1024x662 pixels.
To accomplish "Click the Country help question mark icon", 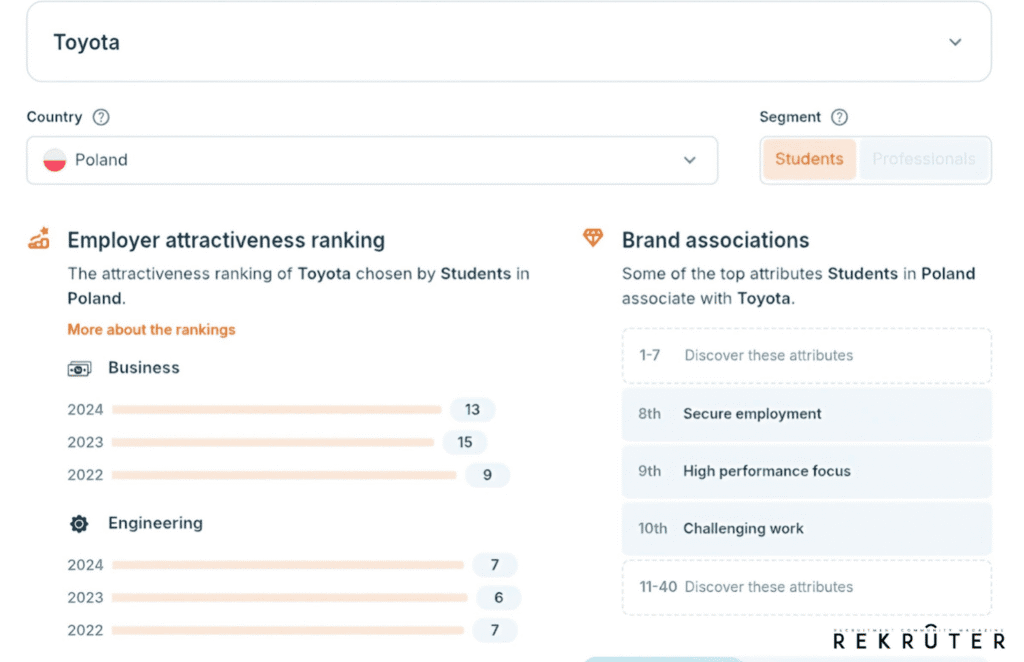I will point(101,117).
